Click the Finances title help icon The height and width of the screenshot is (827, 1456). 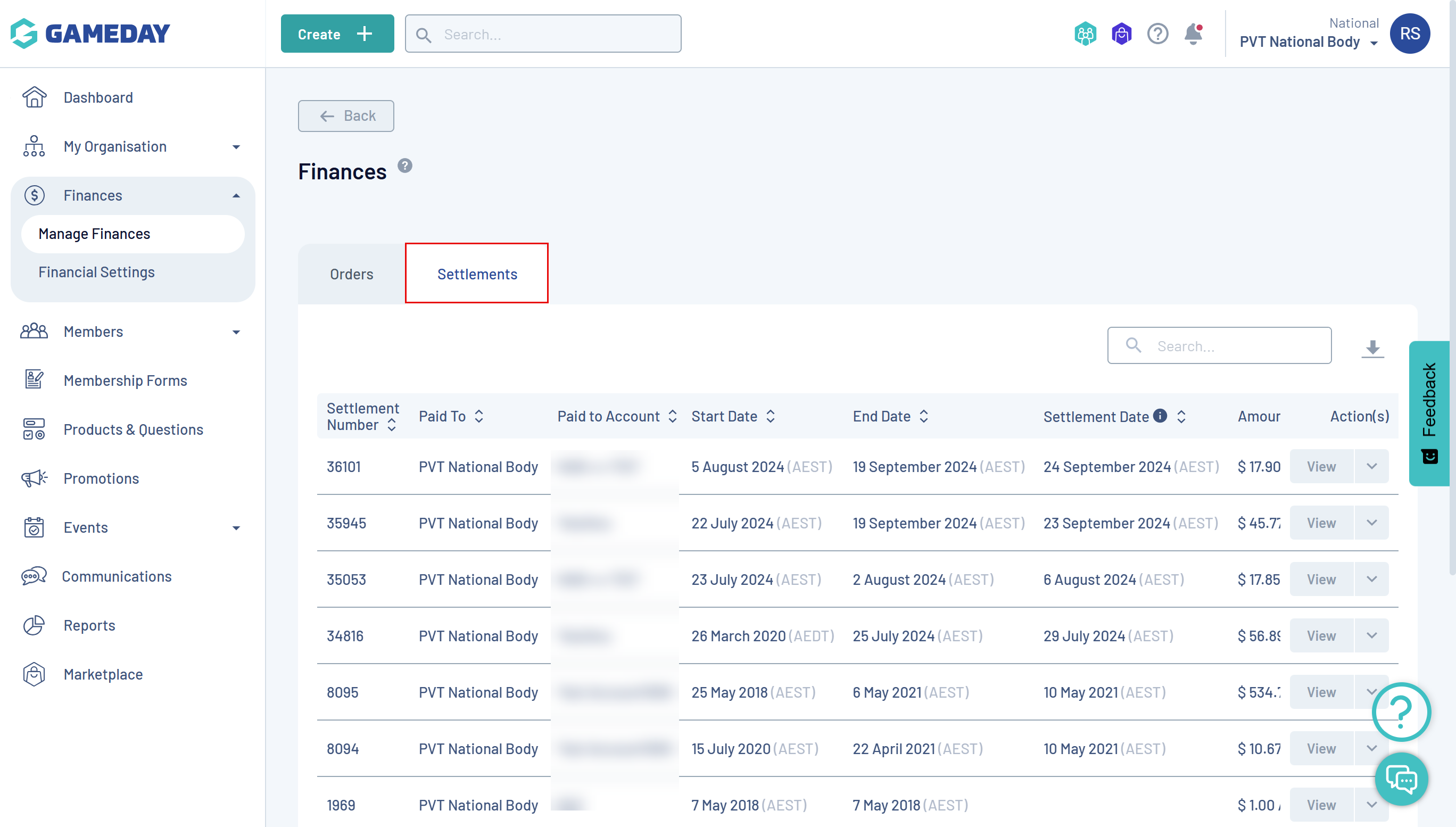(x=405, y=166)
